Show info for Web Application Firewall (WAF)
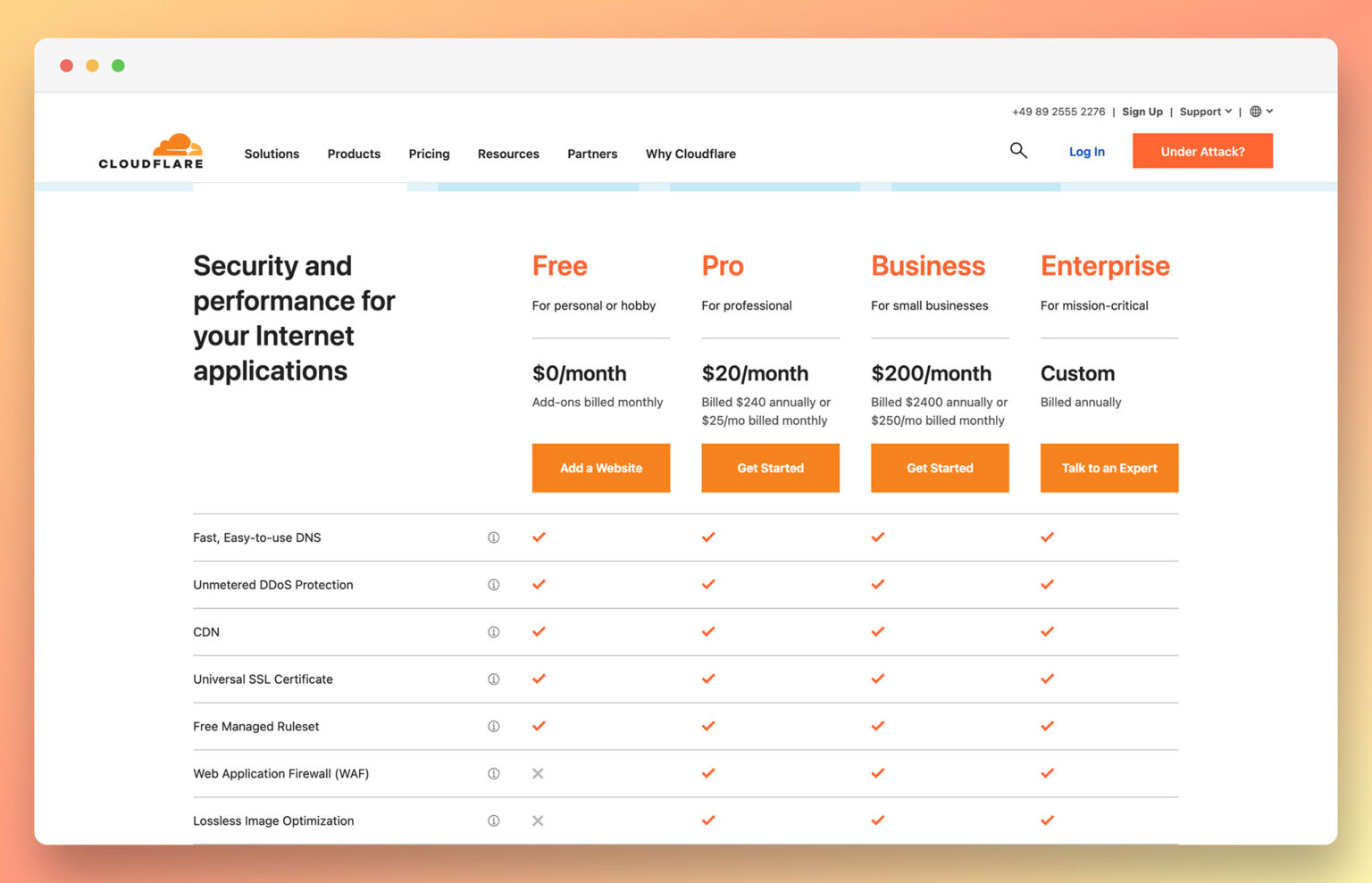This screenshot has height=883, width=1372. coord(493,774)
